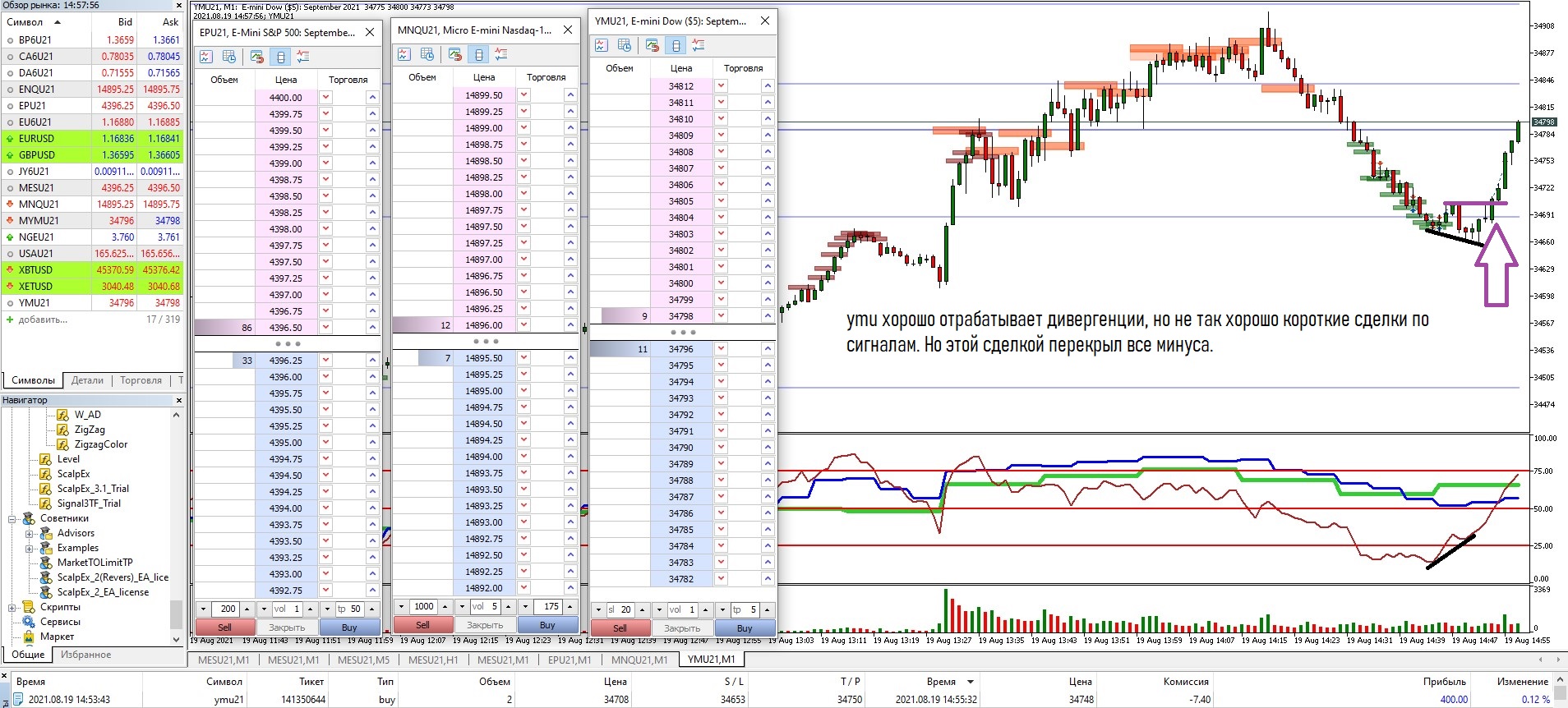Click Time & Sales table-clock icon in EPU21 window

(229, 57)
